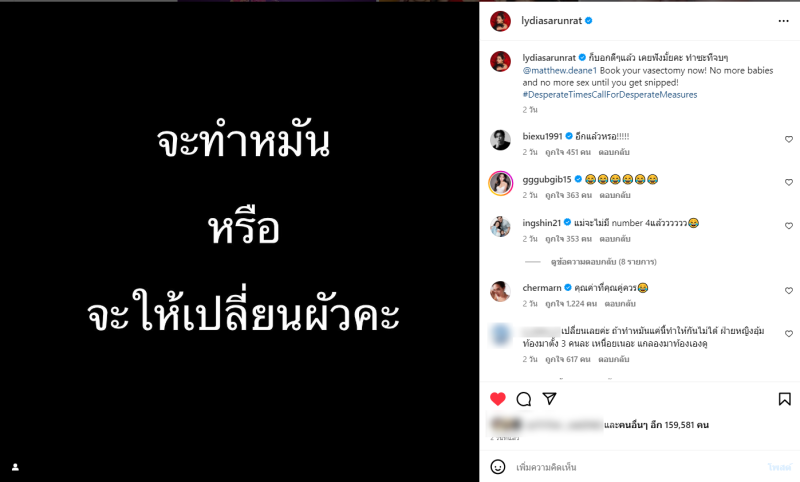Screen dimensions: 800x482
Task: Like gggubgib15's comment heart
Action: pos(789,182)
